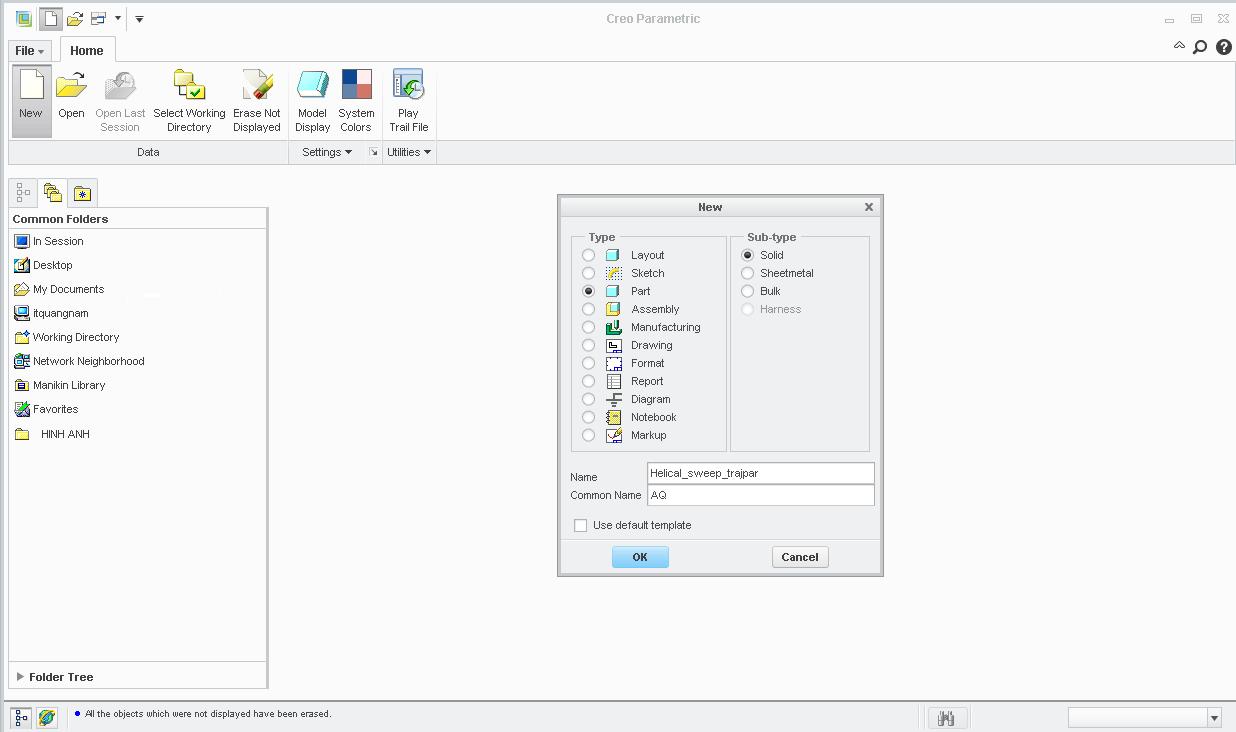Select the Report type radio button
Image resolution: width=1236 pixels, height=732 pixels.
(589, 381)
